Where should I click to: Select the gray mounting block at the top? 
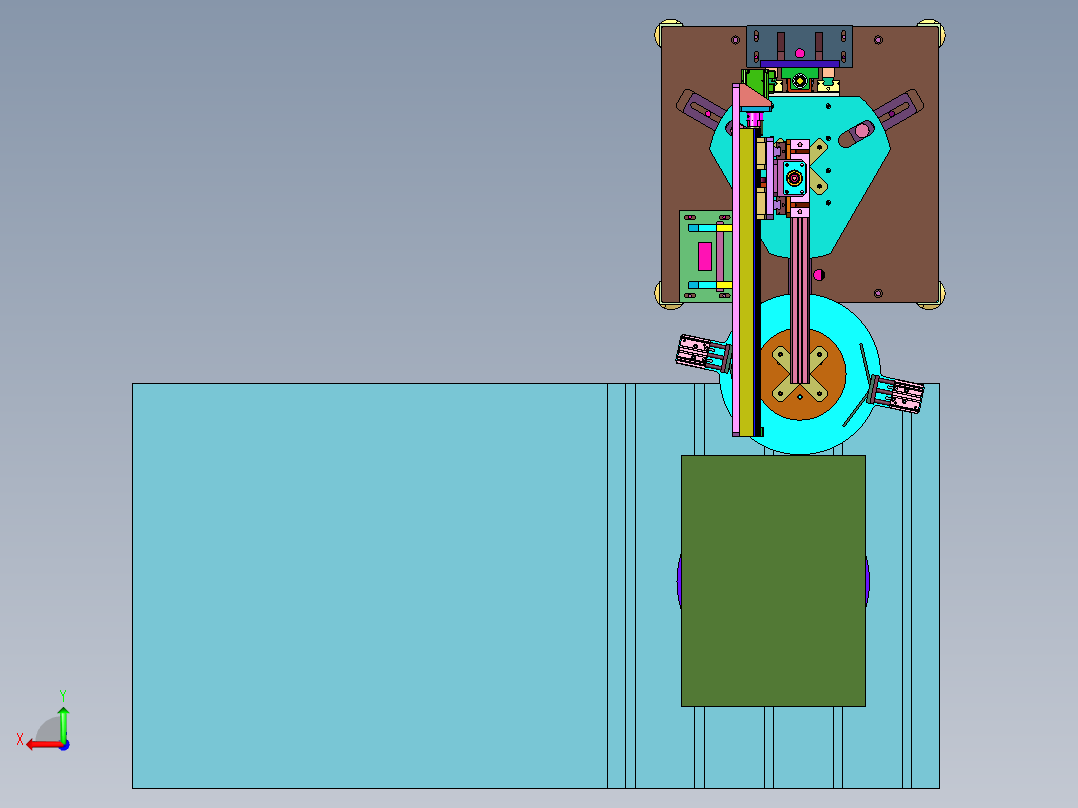pyautogui.click(x=799, y=45)
